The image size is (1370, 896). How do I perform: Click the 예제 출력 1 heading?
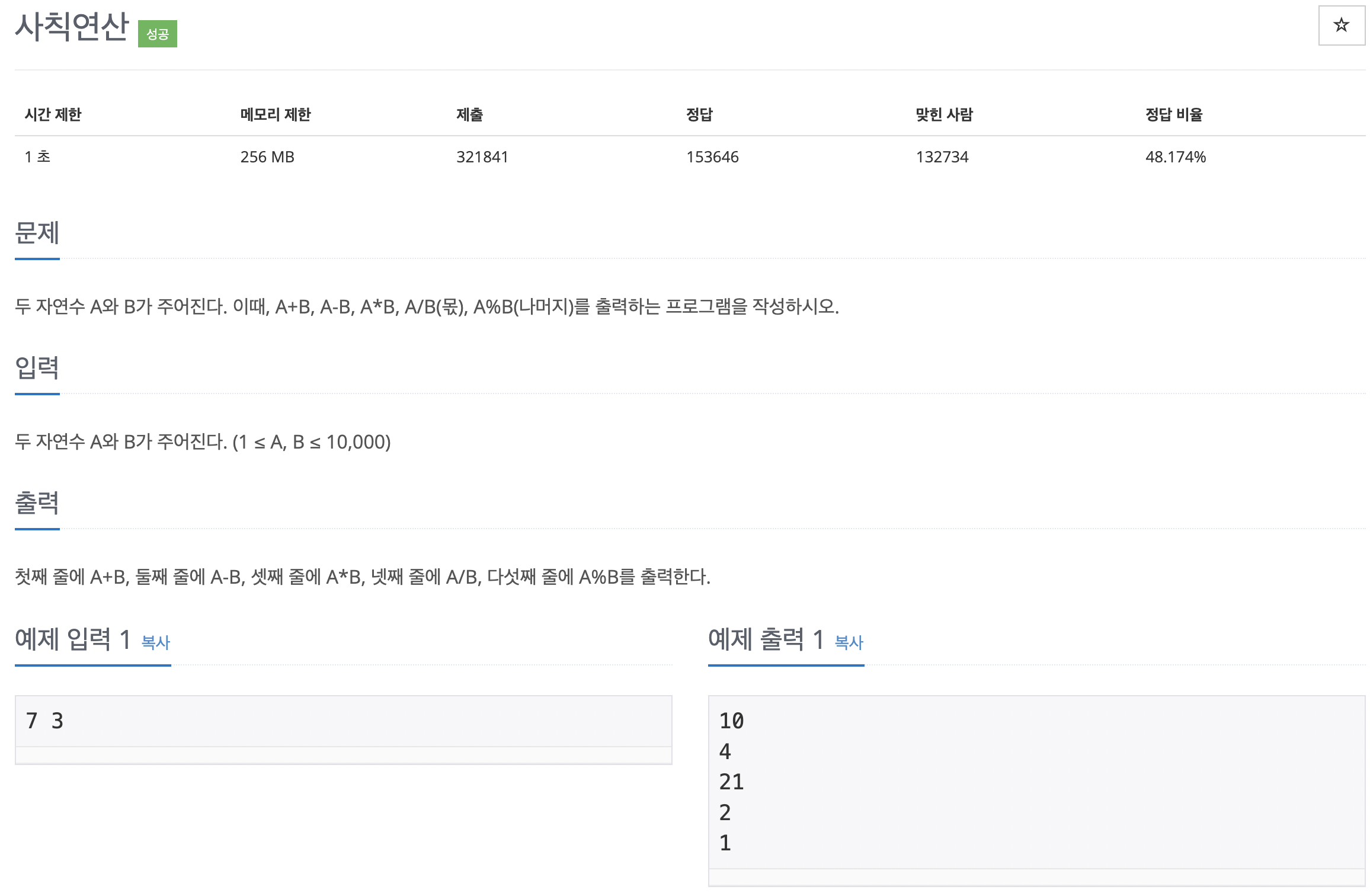pyautogui.click(x=766, y=639)
